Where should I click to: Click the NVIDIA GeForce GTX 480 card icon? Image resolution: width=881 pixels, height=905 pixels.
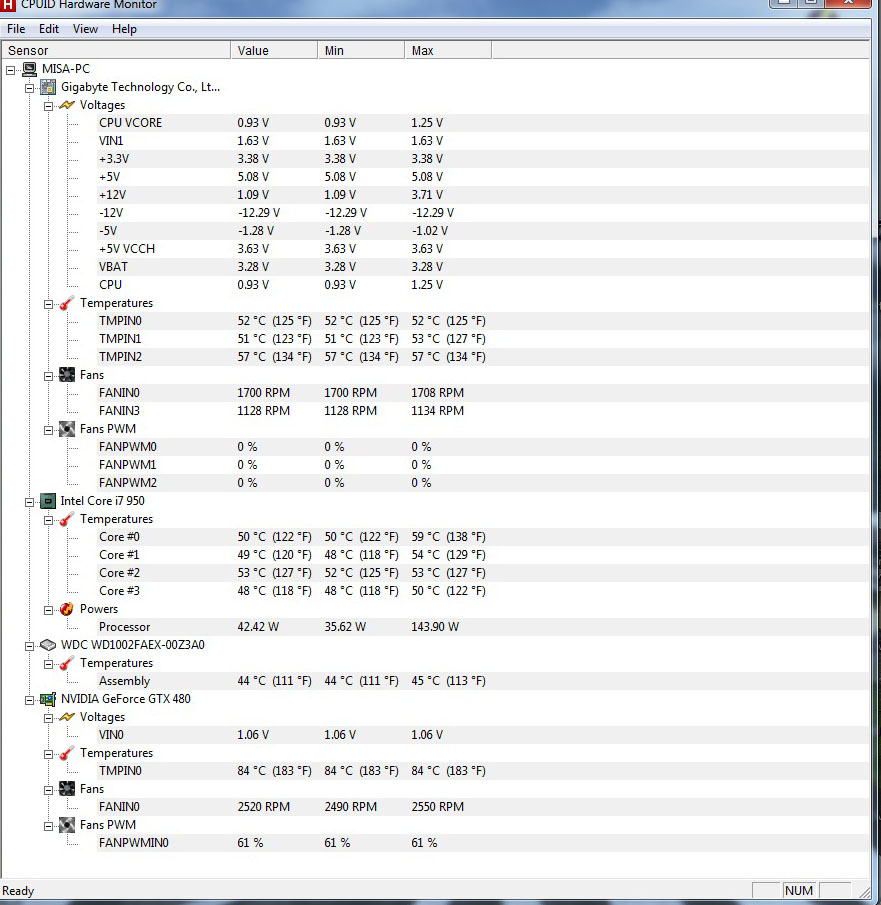point(48,699)
